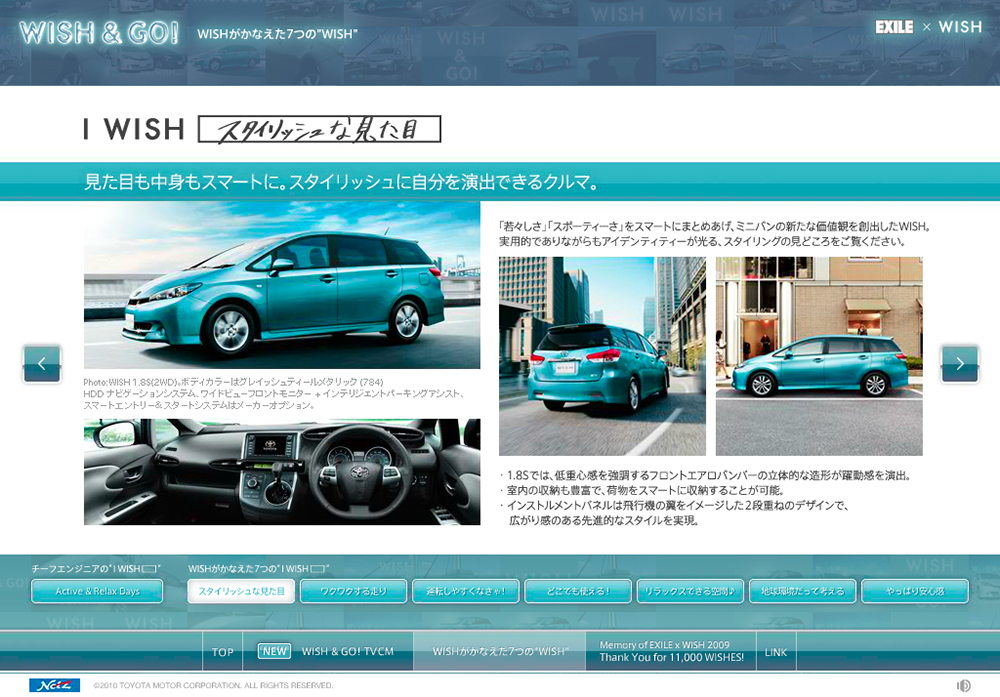Click the copyright TOYOTA MOTOR CORPORATION text
Image resolution: width=1000 pixels, height=697 pixels.
tap(213, 686)
